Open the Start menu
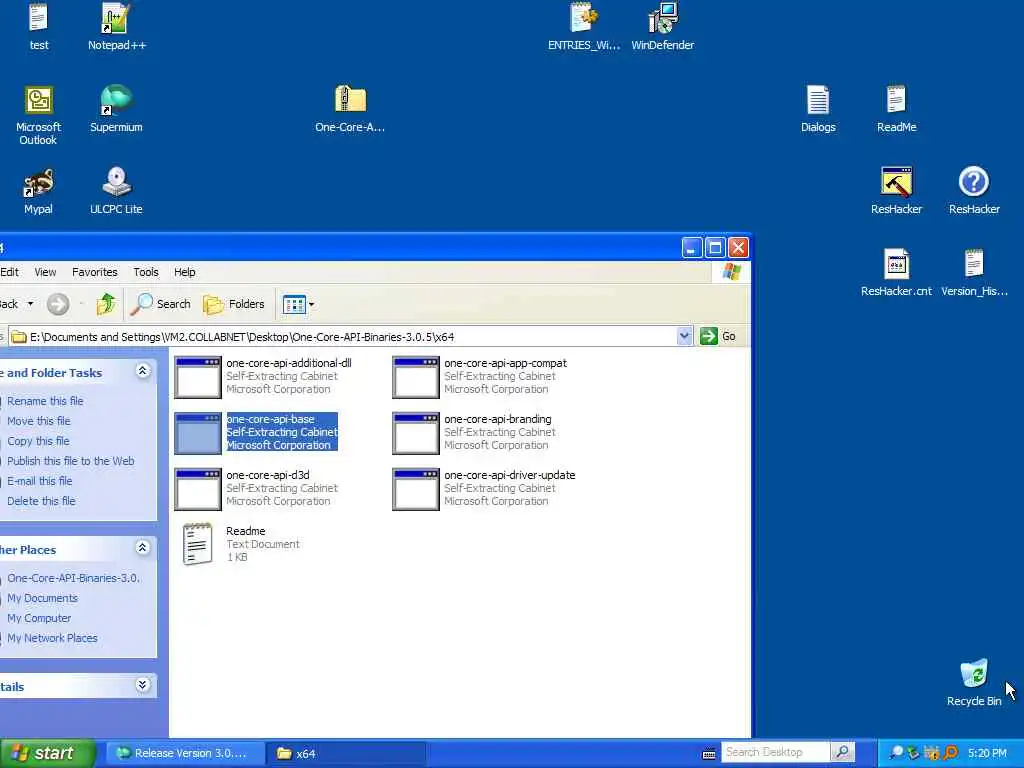Screen dimensions: 1024x768 click(48, 753)
